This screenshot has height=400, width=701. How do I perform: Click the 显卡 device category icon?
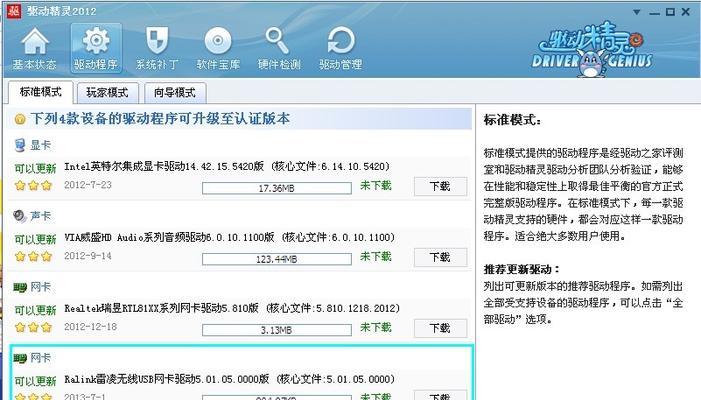pyautogui.click(x=20, y=145)
